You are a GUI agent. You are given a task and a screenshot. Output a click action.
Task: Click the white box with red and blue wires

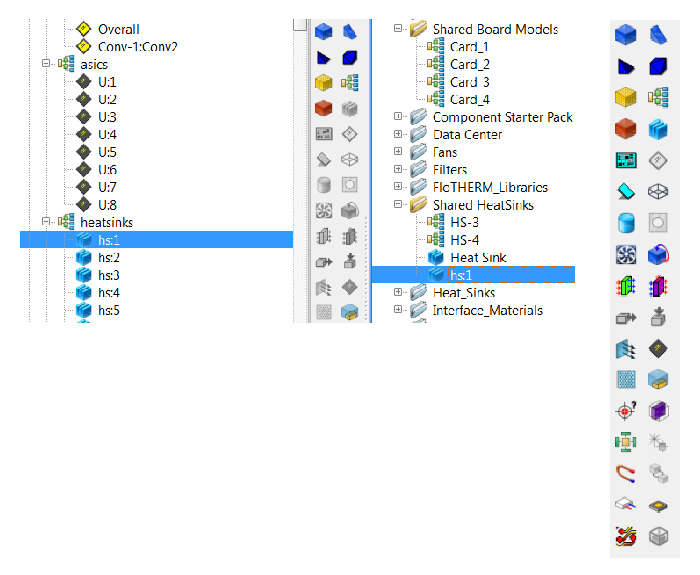(x=625, y=505)
